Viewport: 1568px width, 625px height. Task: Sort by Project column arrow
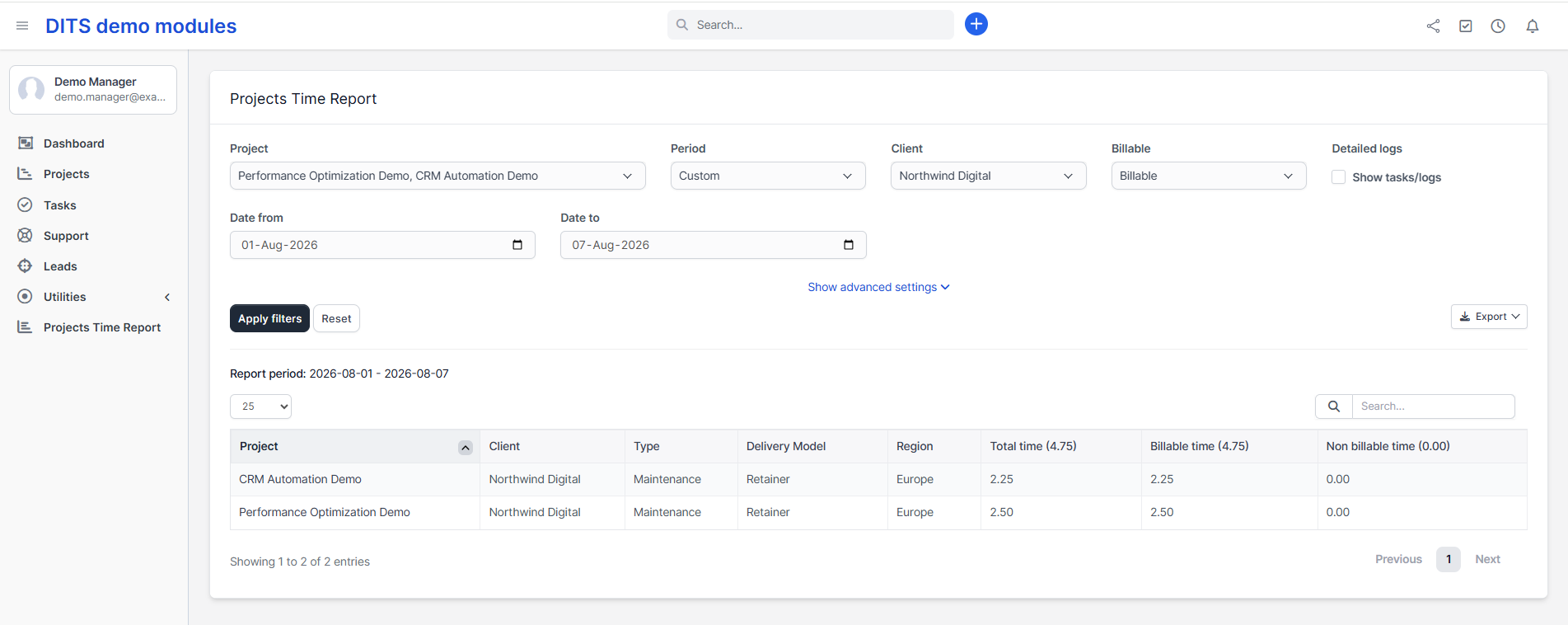pyautogui.click(x=466, y=448)
